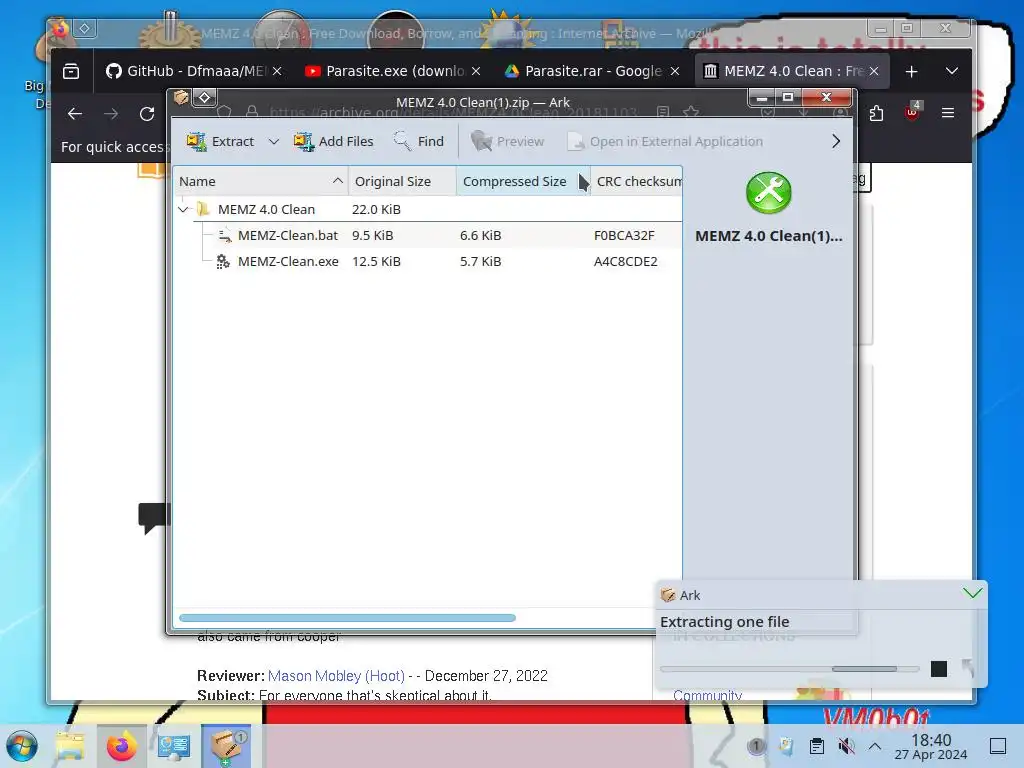The image size is (1024, 768).
Task: Sort by the Name column header
Action: click(x=261, y=182)
